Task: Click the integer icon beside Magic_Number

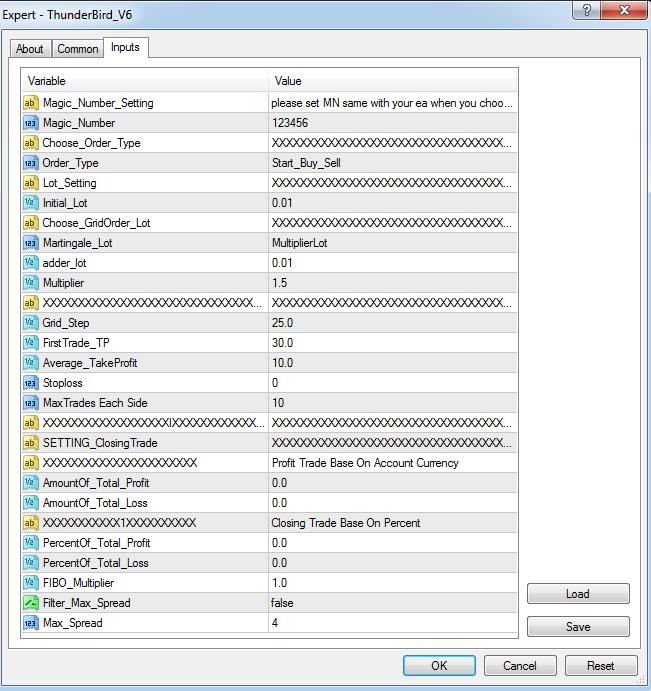Action: coord(30,123)
